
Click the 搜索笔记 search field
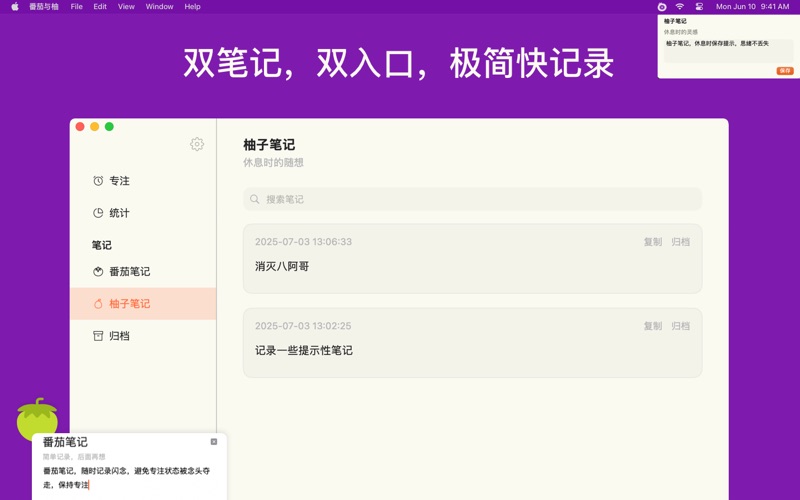(472, 199)
